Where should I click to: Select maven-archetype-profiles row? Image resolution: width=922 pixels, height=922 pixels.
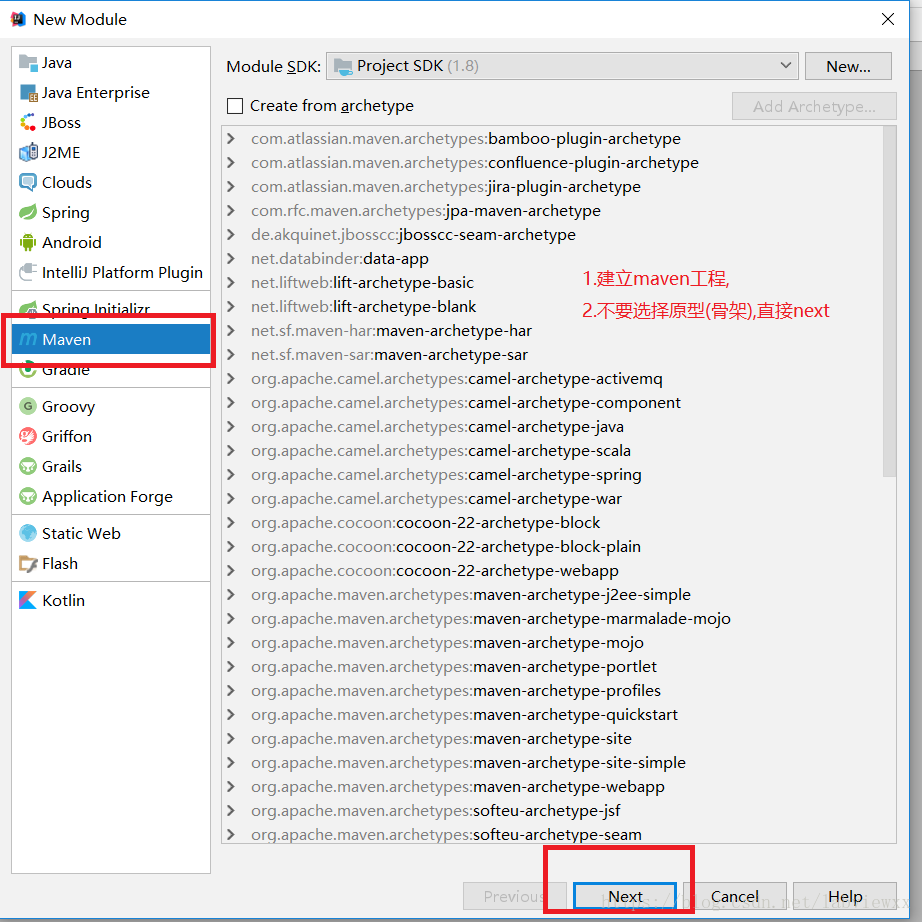tap(553, 691)
